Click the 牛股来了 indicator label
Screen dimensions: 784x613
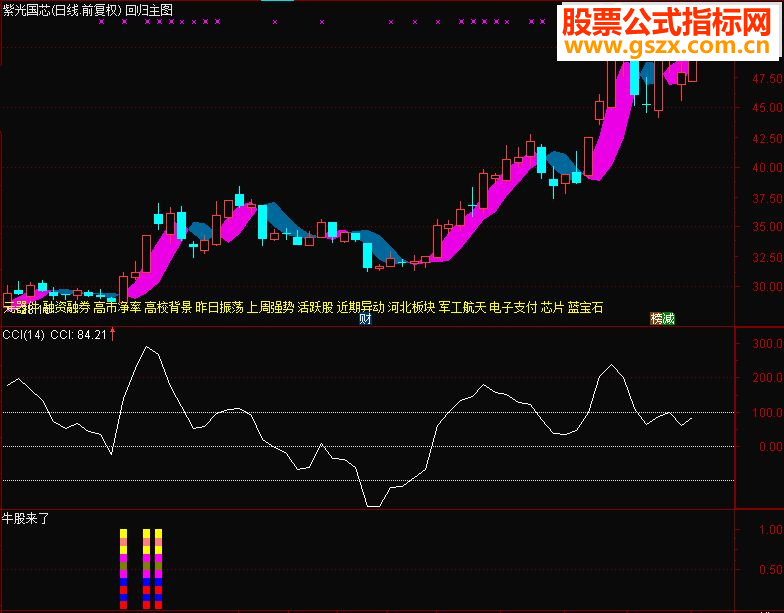click(x=26, y=518)
